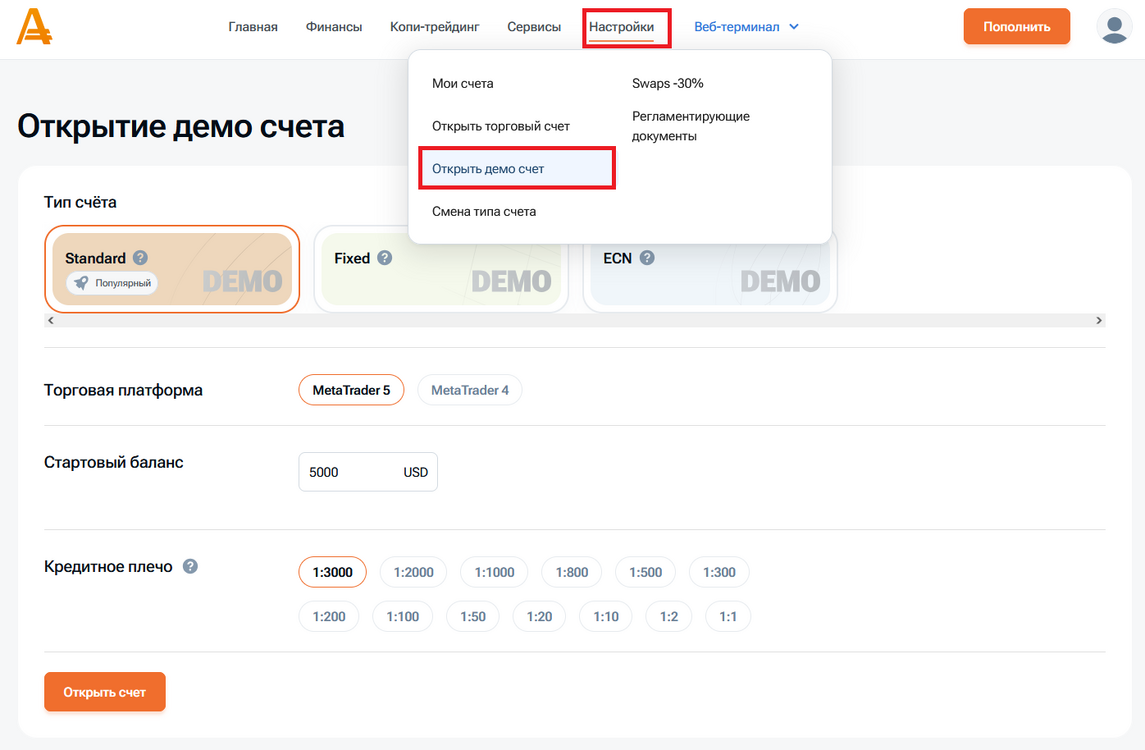Select leverage 1:50
Screen dimensions: 1145x750
[472, 616]
